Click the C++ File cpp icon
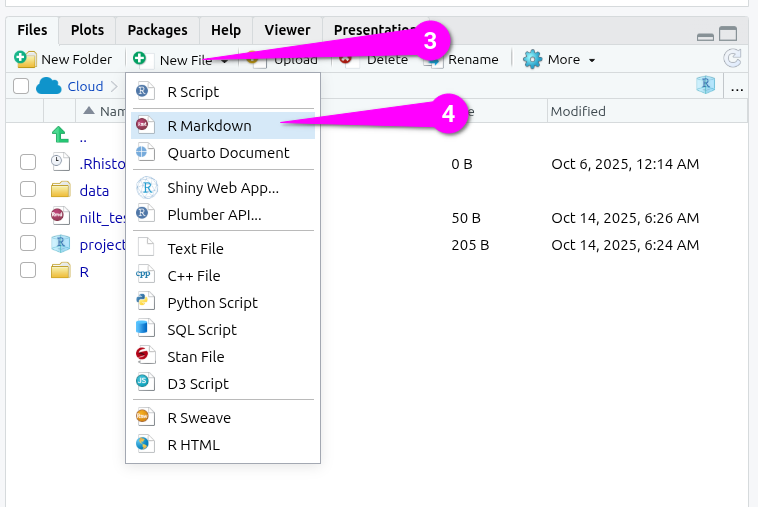The image size is (758, 507). pyautogui.click(x=145, y=274)
